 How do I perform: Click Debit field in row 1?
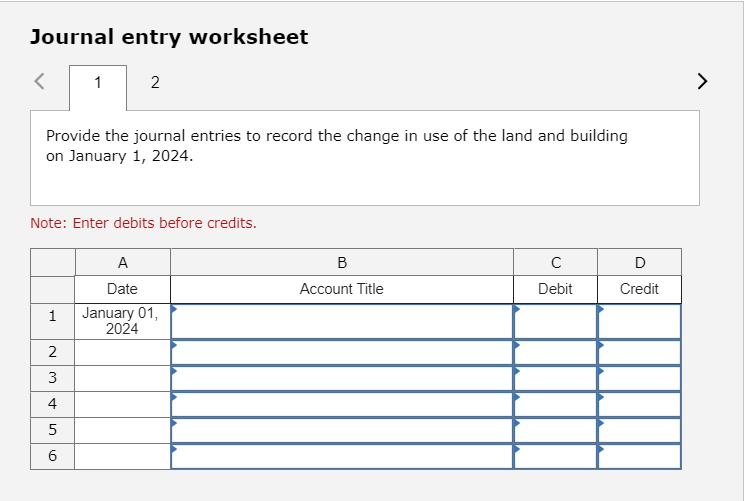(x=555, y=321)
